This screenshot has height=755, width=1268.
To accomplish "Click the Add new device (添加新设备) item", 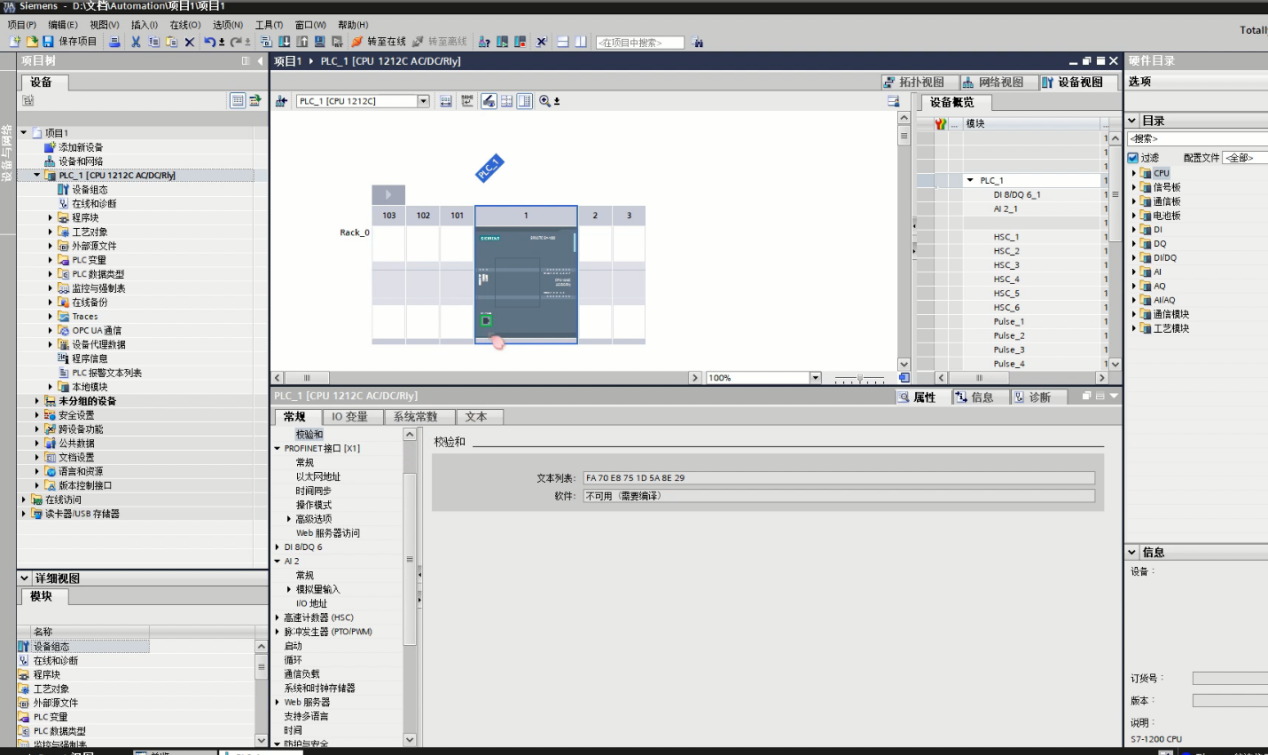I will click(x=80, y=147).
